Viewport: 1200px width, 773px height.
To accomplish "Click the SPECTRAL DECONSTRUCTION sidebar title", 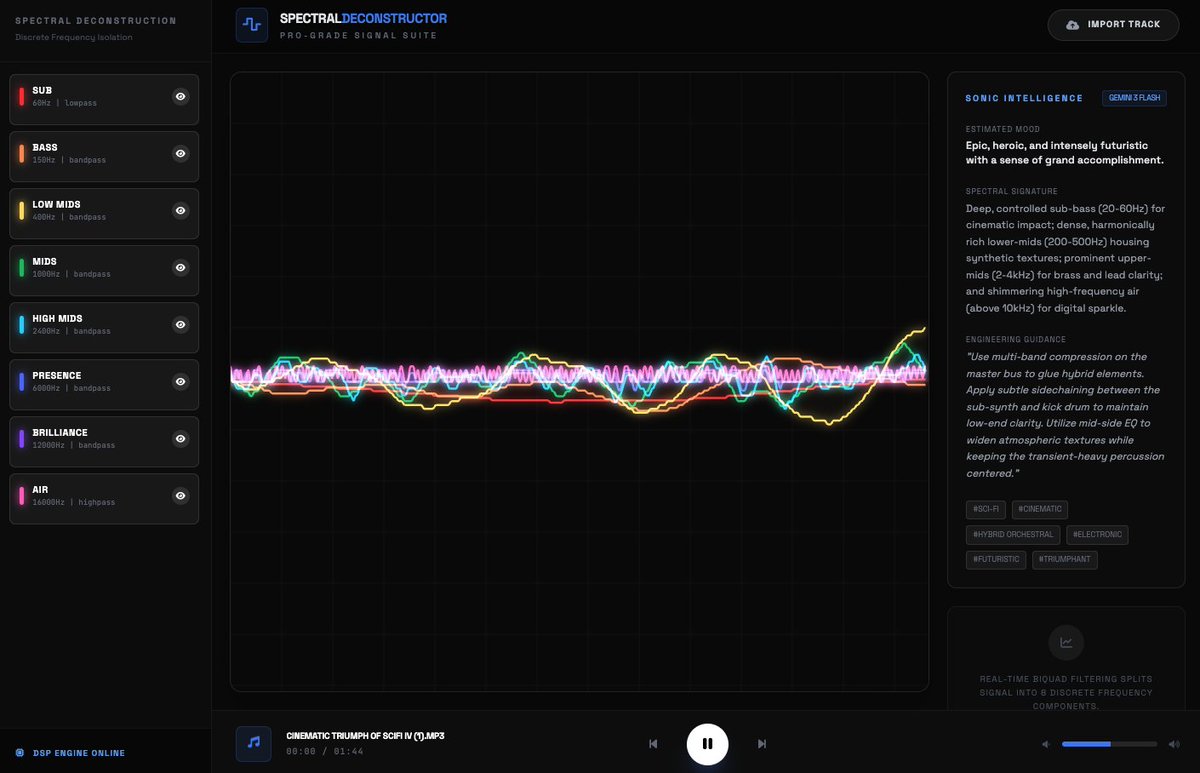I will coord(96,21).
